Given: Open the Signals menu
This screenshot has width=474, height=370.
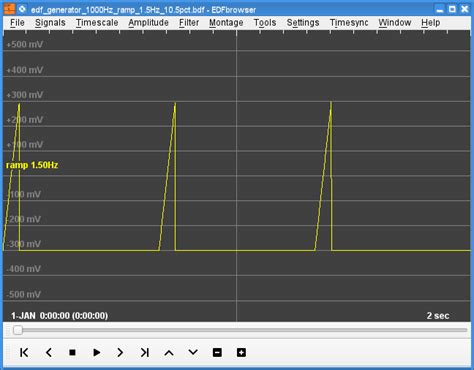Looking at the screenshot, I should coord(50,23).
